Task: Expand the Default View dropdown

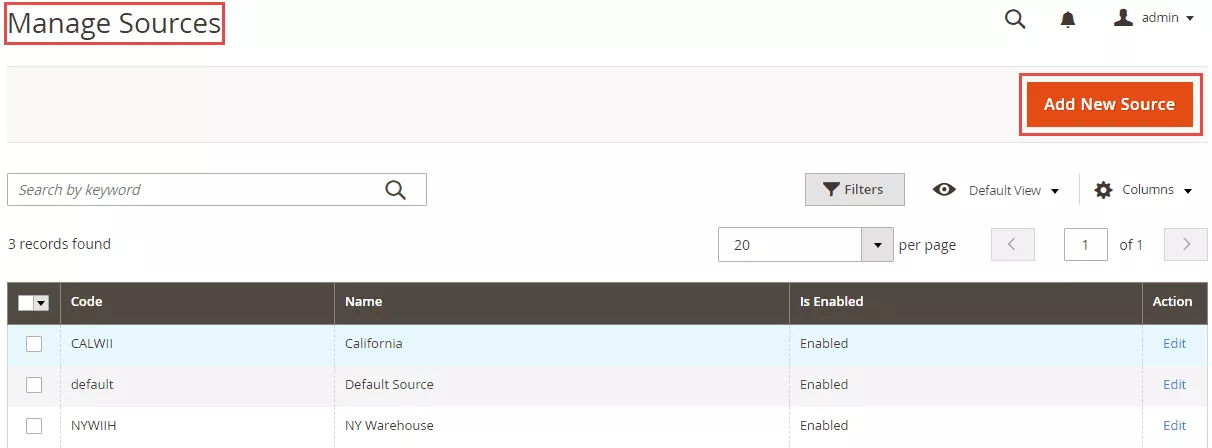Action: click(x=996, y=190)
